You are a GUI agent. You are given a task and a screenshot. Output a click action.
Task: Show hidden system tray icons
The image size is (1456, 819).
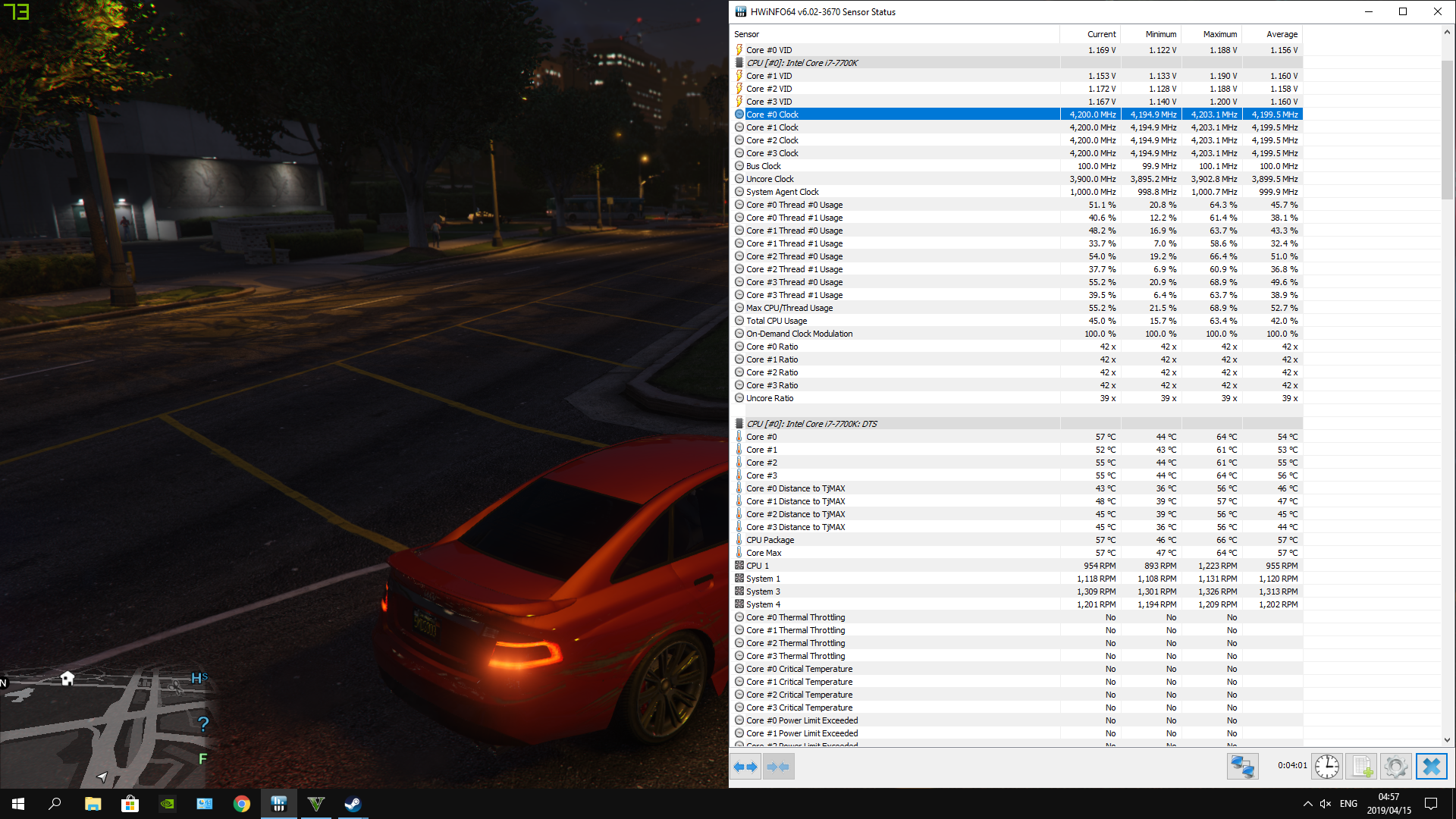click(1307, 804)
